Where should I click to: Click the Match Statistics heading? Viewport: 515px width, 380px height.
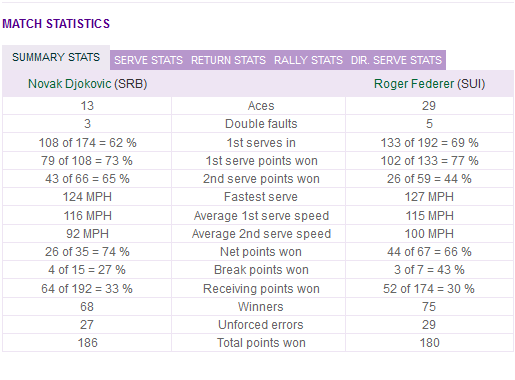[56, 24]
